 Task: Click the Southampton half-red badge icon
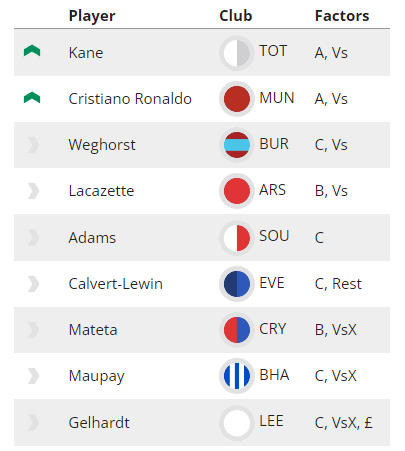(x=237, y=238)
